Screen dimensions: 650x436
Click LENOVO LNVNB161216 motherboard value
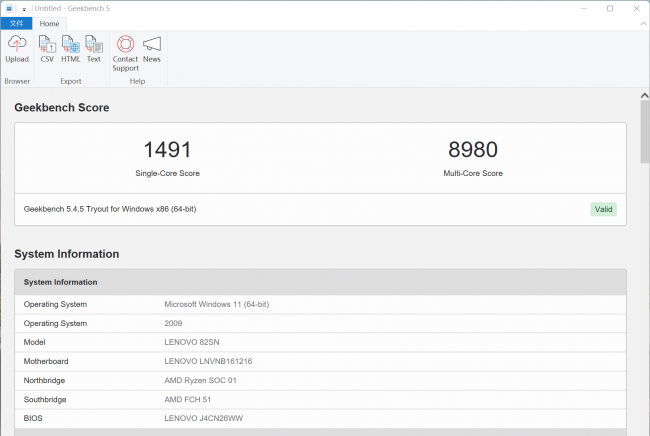click(x=208, y=361)
